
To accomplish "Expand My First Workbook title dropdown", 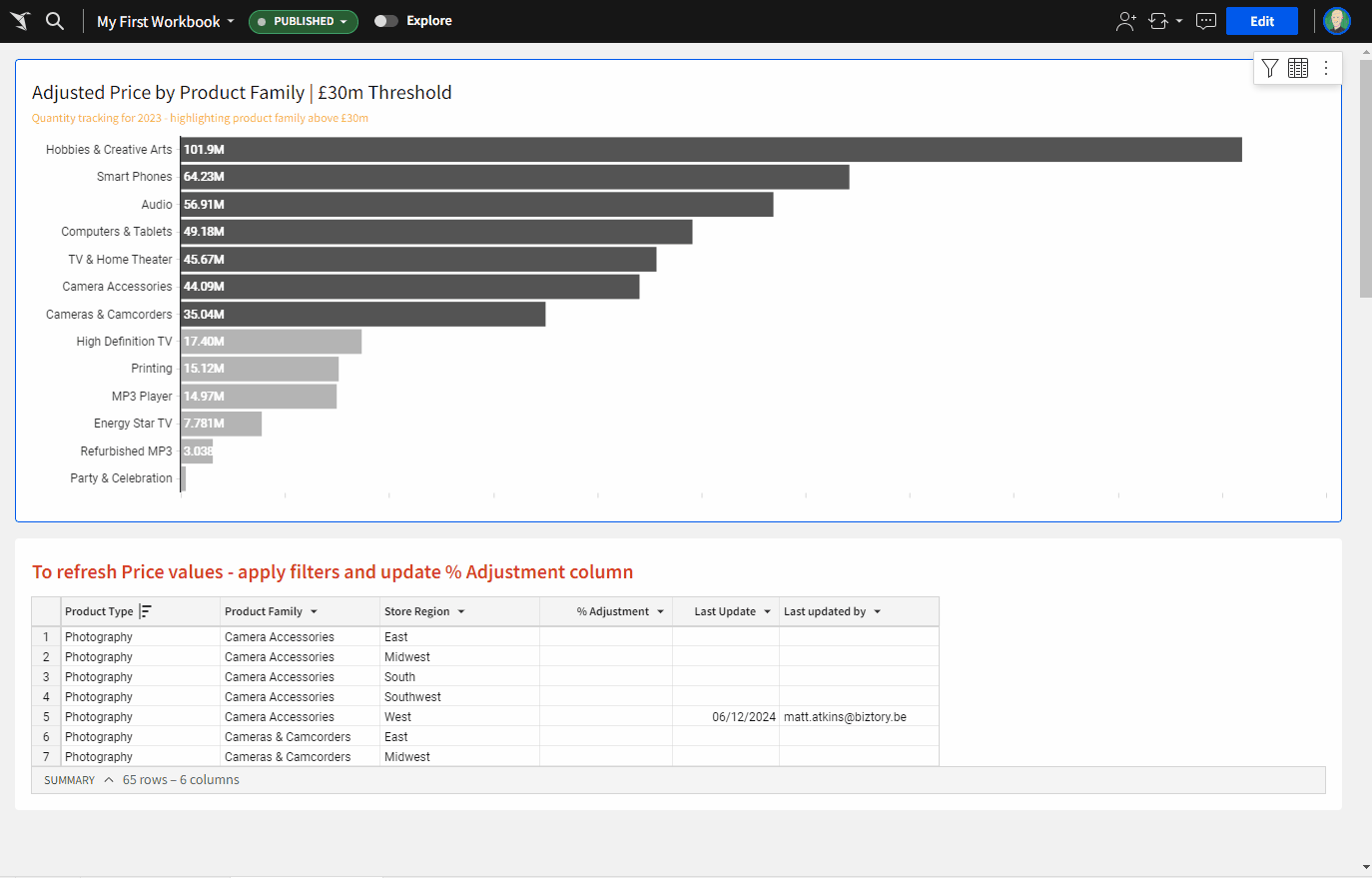I will 231,21.
